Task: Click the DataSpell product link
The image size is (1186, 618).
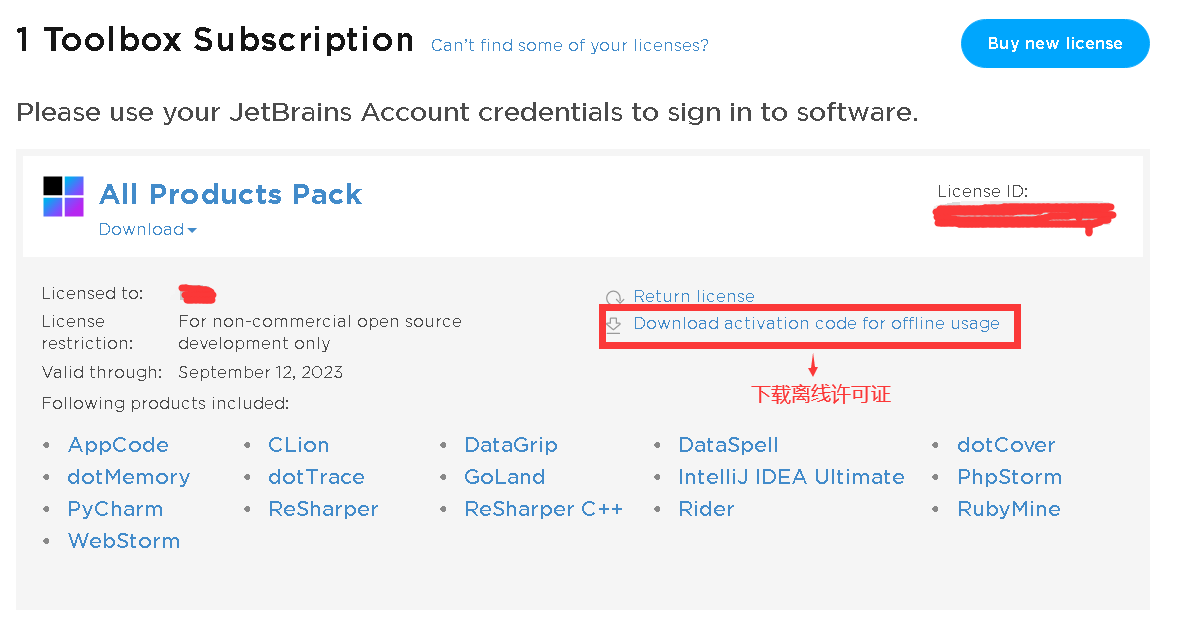Action: 728,445
